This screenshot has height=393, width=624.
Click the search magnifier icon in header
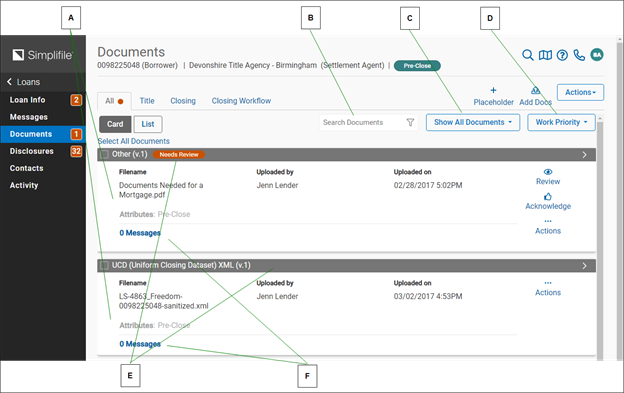[528, 55]
